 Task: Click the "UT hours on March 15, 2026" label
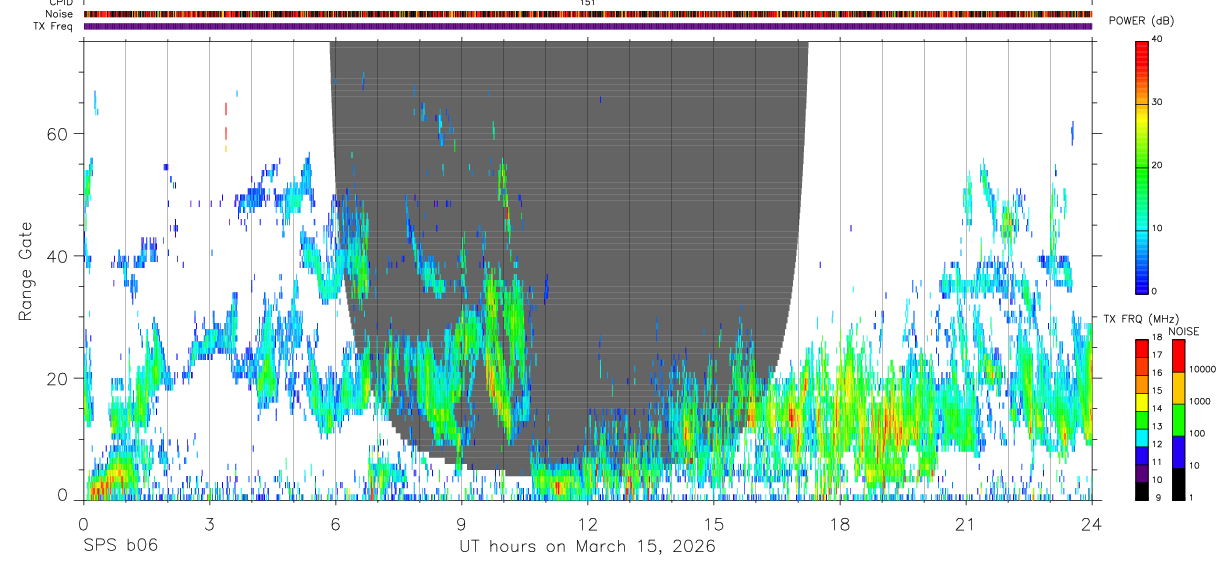point(587,547)
